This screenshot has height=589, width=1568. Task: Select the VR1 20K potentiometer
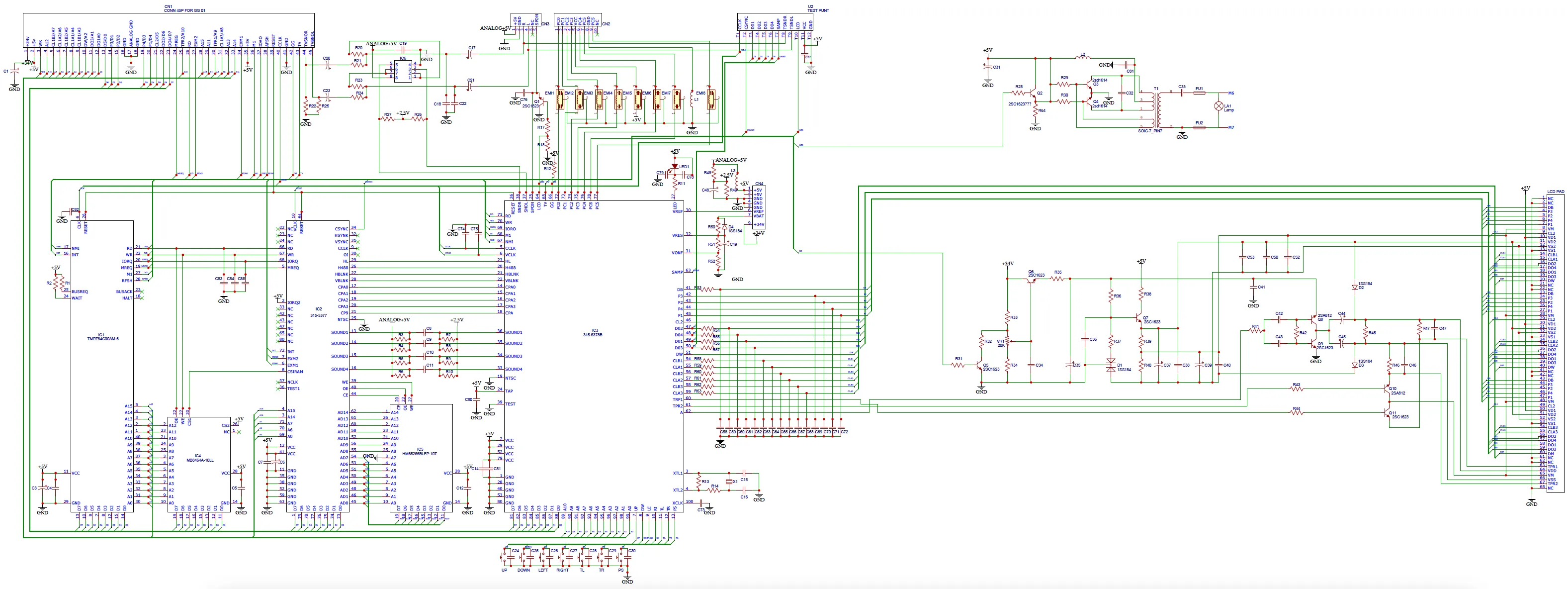(1007, 341)
